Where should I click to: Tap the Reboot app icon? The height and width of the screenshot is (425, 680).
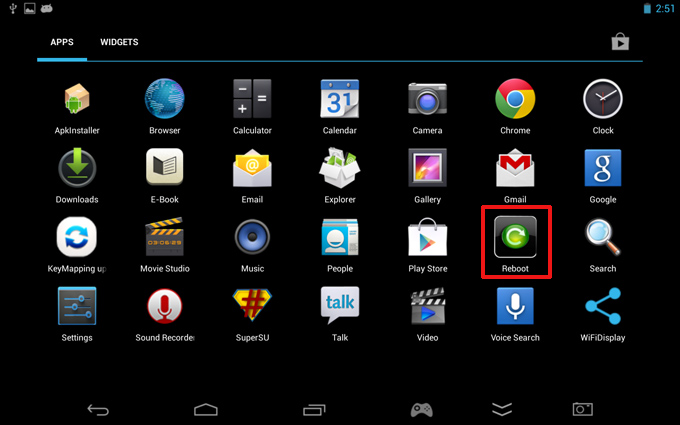515,237
